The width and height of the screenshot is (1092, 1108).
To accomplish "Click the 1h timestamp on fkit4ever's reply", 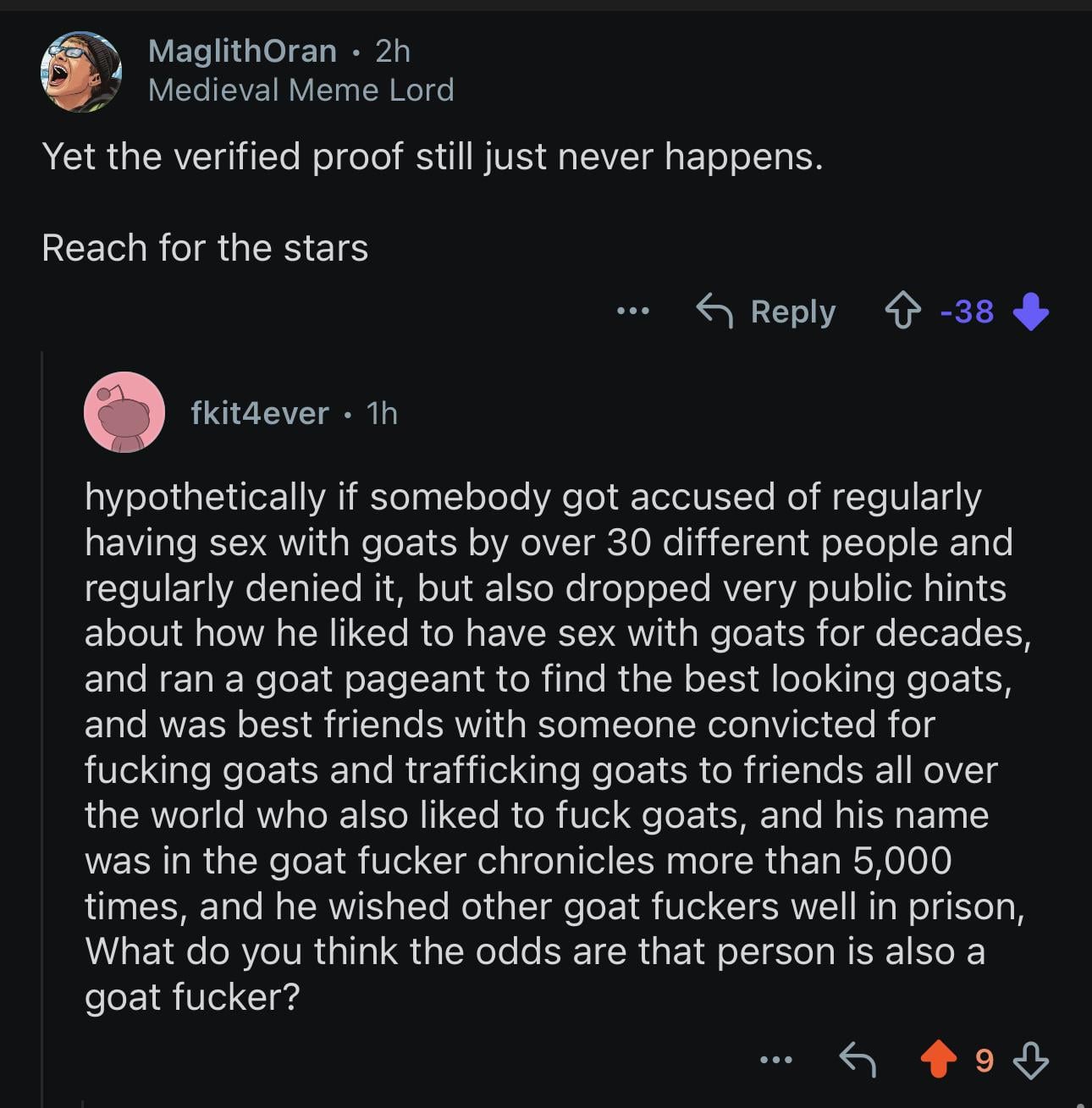I will click(x=382, y=413).
